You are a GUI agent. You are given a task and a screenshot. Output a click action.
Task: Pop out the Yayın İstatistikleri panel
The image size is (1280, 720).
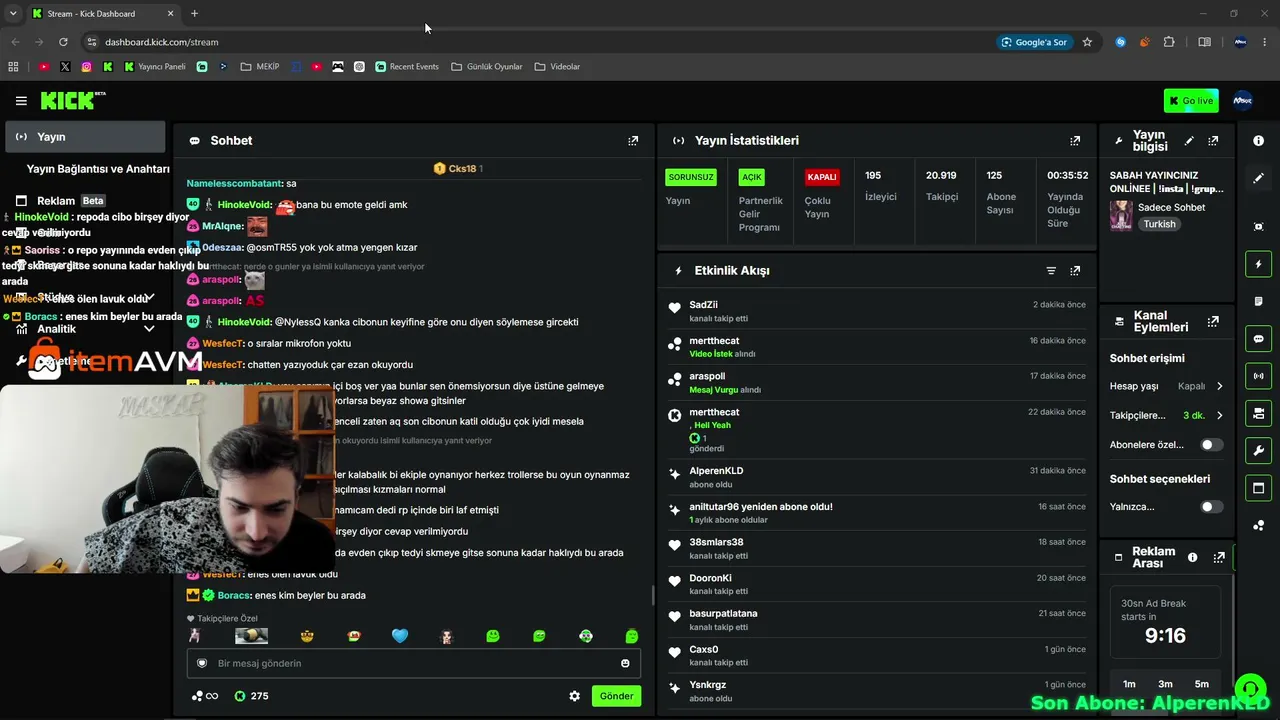(x=1075, y=141)
